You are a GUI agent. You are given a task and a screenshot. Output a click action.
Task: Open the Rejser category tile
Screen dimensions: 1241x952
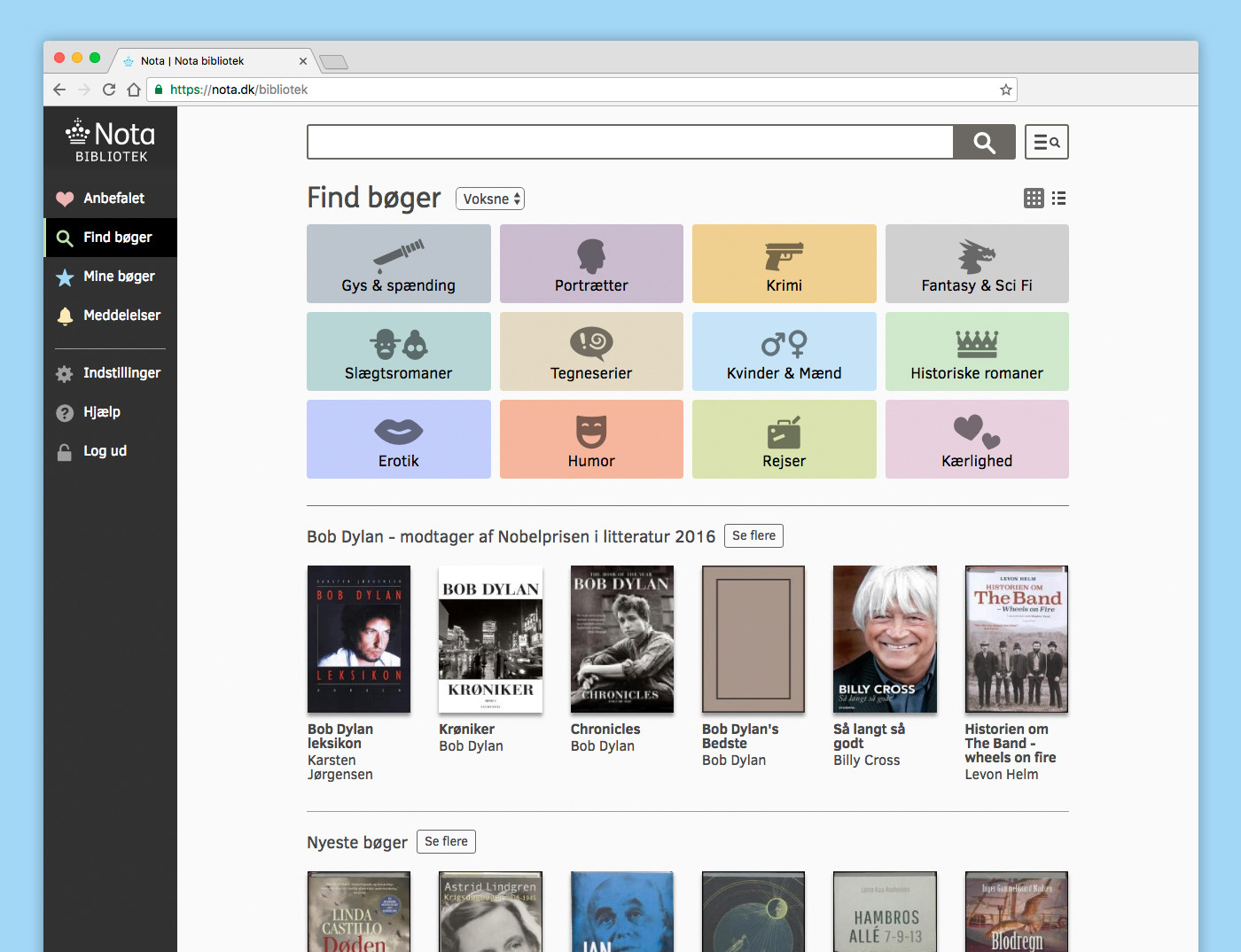click(x=784, y=439)
